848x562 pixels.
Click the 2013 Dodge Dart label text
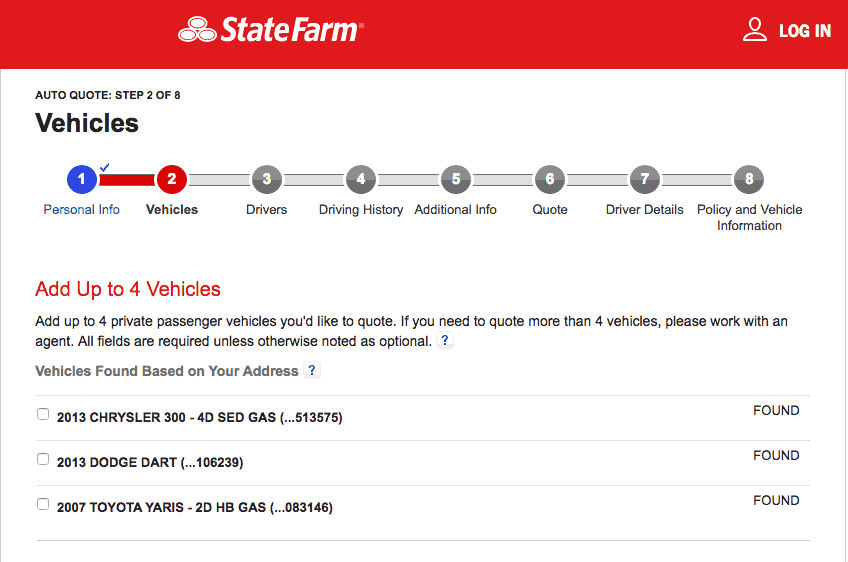click(x=150, y=463)
